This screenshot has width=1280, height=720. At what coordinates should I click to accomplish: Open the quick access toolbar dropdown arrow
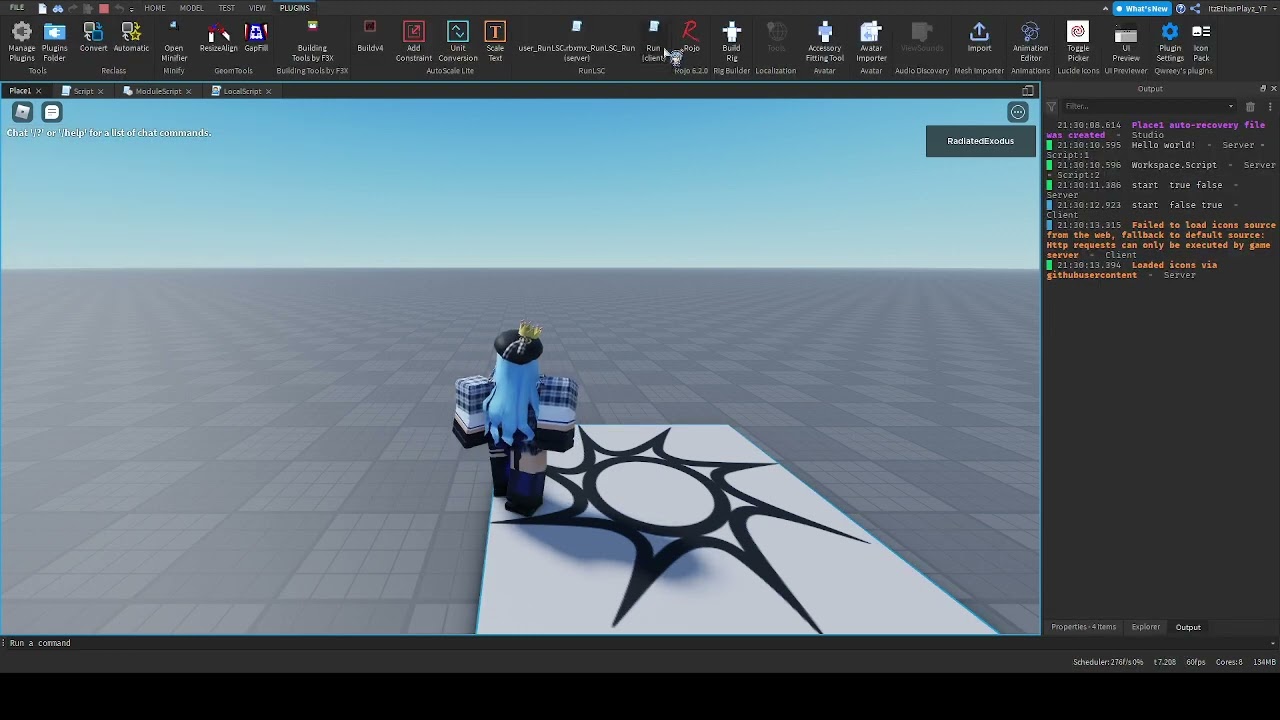coord(131,9)
